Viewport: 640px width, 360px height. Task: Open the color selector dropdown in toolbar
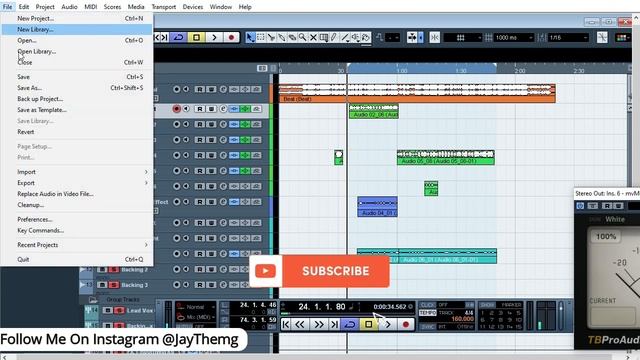pos(622,38)
